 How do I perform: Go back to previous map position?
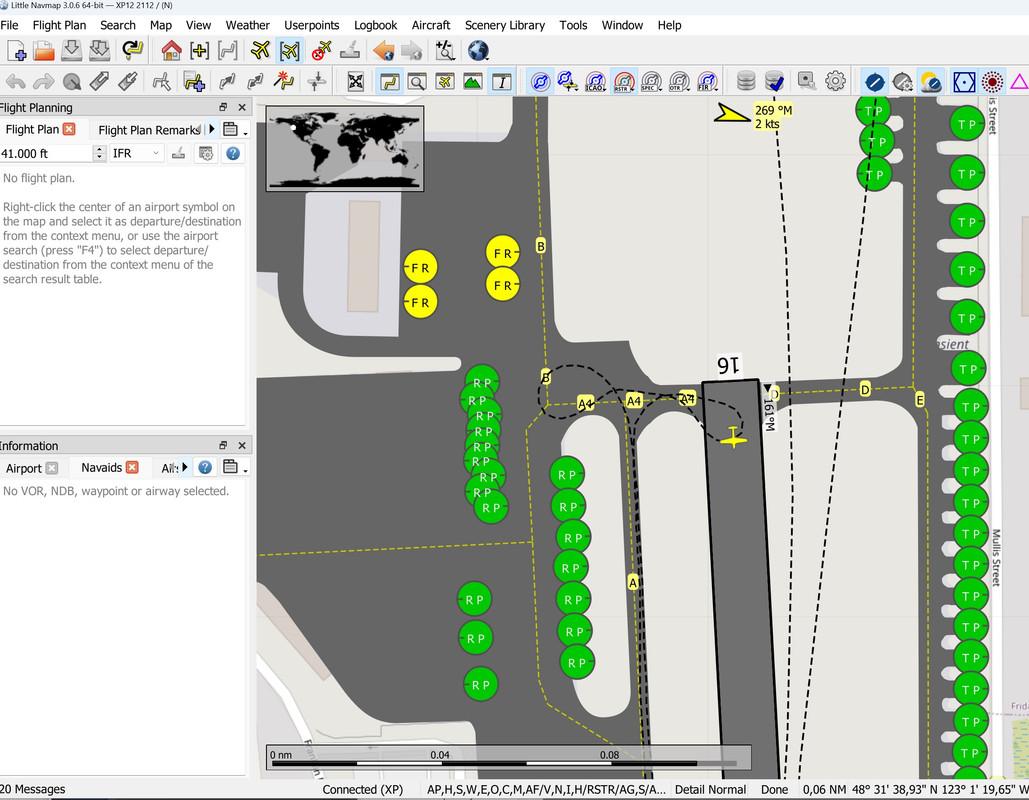383,51
